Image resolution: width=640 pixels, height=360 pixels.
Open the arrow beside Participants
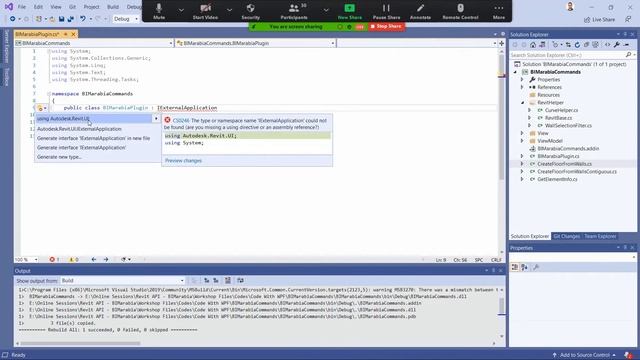pos(326,10)
